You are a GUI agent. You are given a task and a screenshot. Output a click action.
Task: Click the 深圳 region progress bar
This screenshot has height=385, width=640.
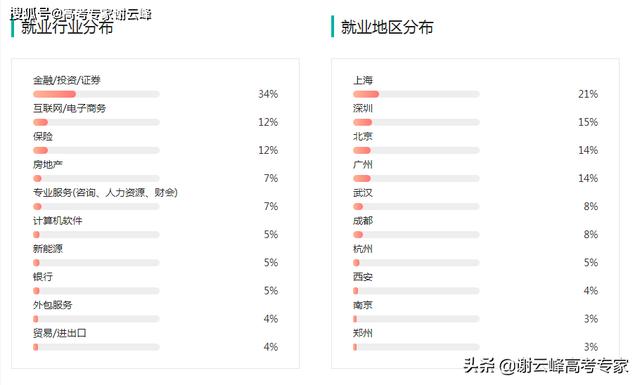click(416, 122)
